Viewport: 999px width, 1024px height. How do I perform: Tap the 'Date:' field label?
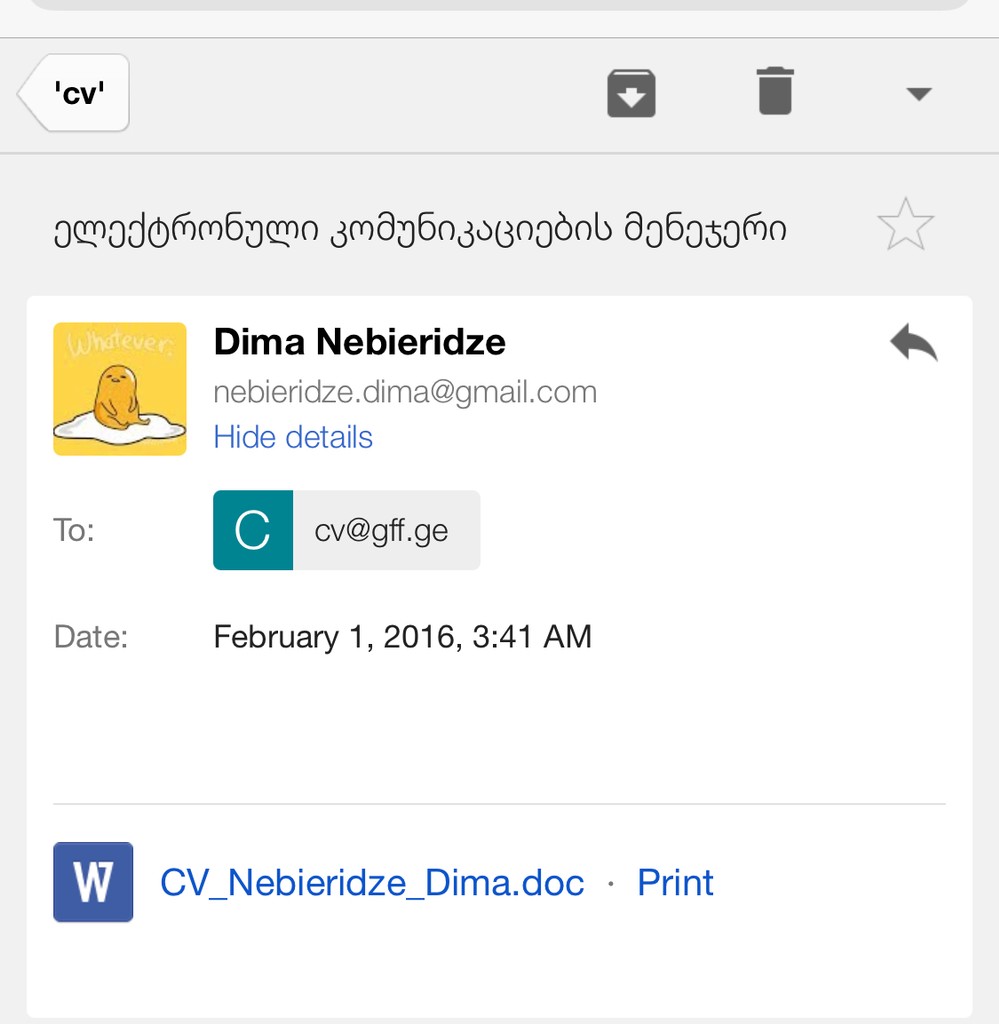pos(91,637)
